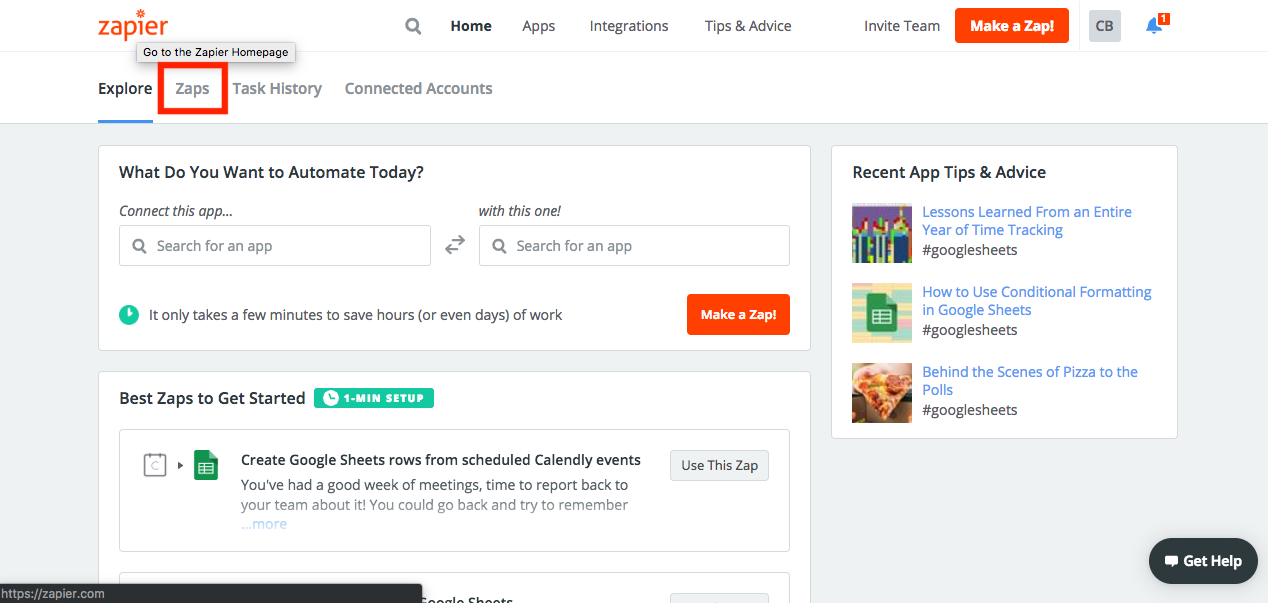This screenshot has width=1268, height=603.
Task: Open 'Behind the Scenes of Pizza' article
Action: coord(1030,381)
